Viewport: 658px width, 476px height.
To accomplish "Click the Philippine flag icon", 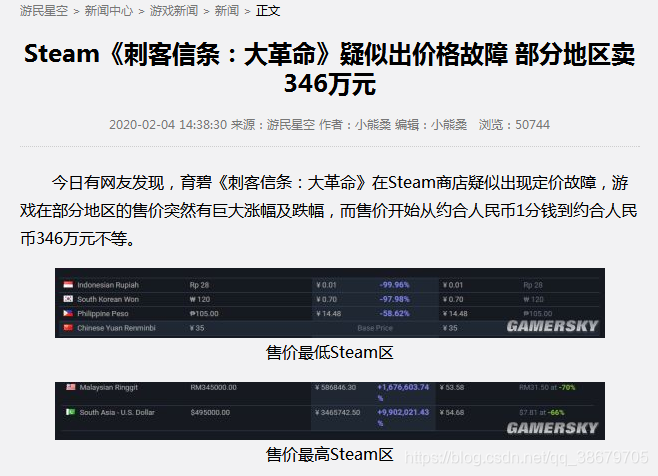I will [x=68, y=313].
